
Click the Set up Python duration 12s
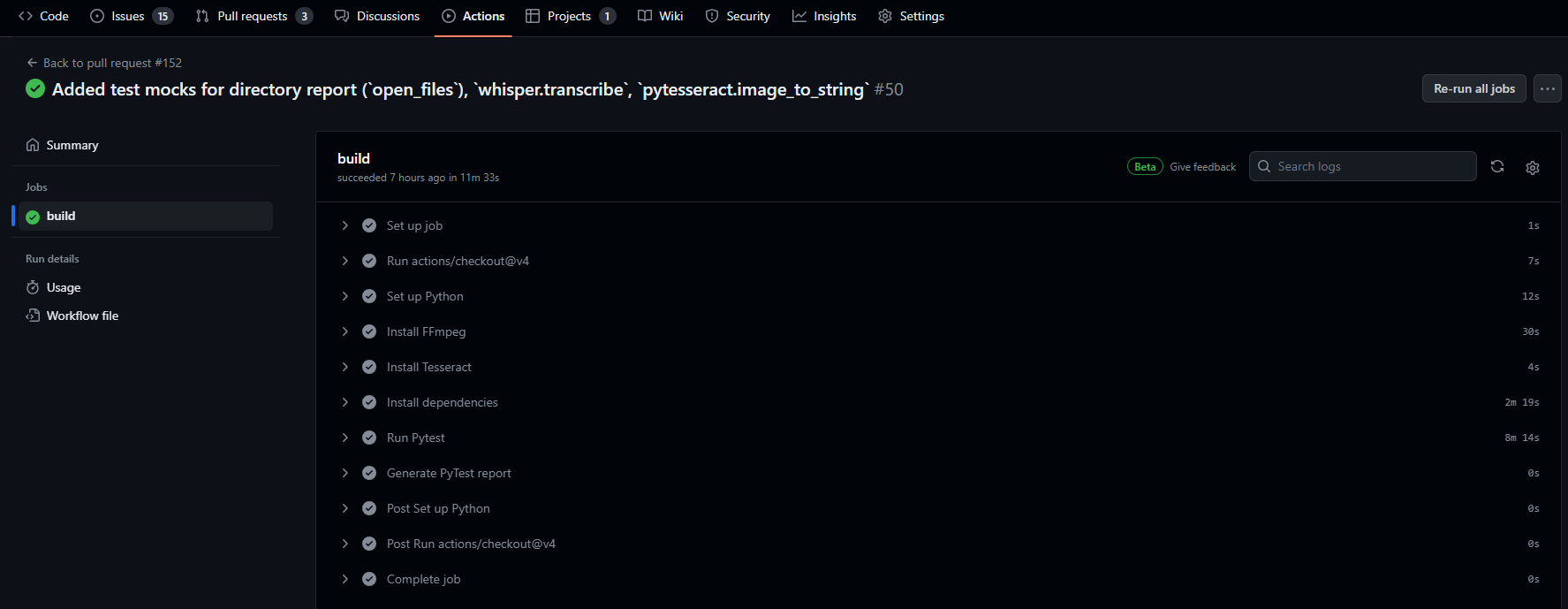1531,296
